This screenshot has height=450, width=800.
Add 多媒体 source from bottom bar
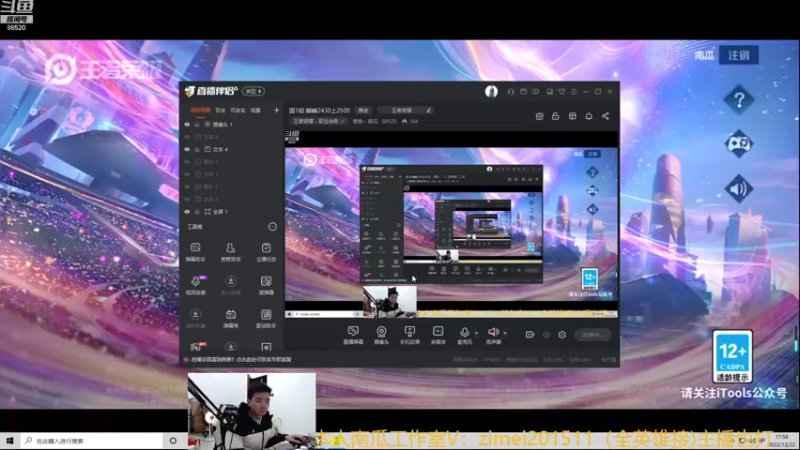(x=438, y=335)
